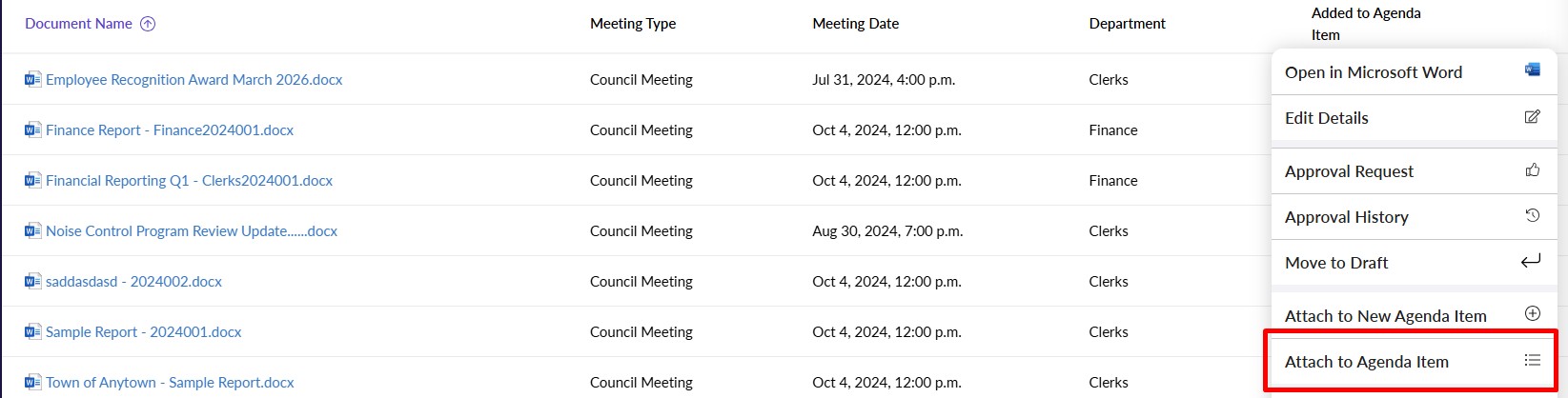The height and width of the screenshot is (398, 1568).
Task: Click the Department column header
Action: coord(1127,24)
